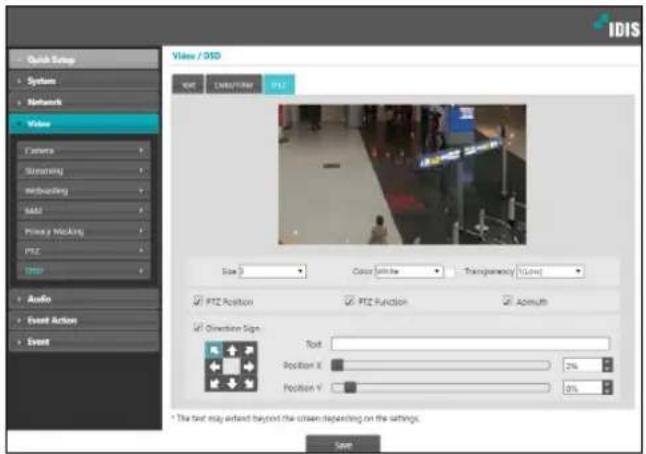646x454 pixels.
Task: Select the up direction arrow
Action: (x=232, y=351)
